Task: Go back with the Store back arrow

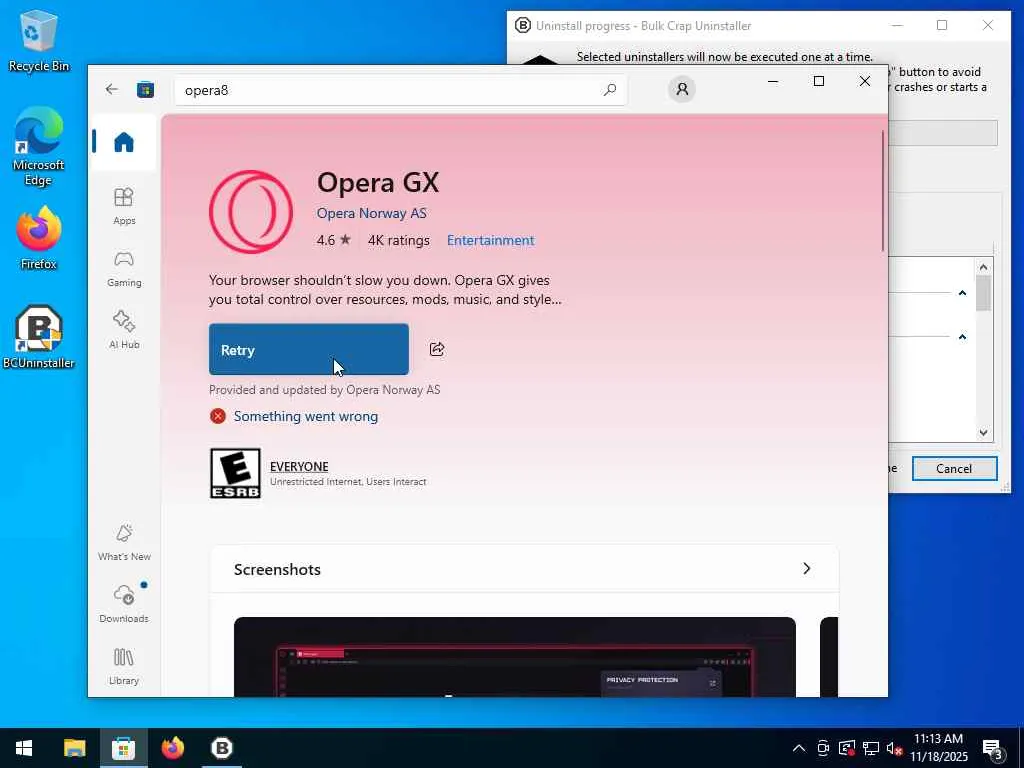Action: [112, 89]
